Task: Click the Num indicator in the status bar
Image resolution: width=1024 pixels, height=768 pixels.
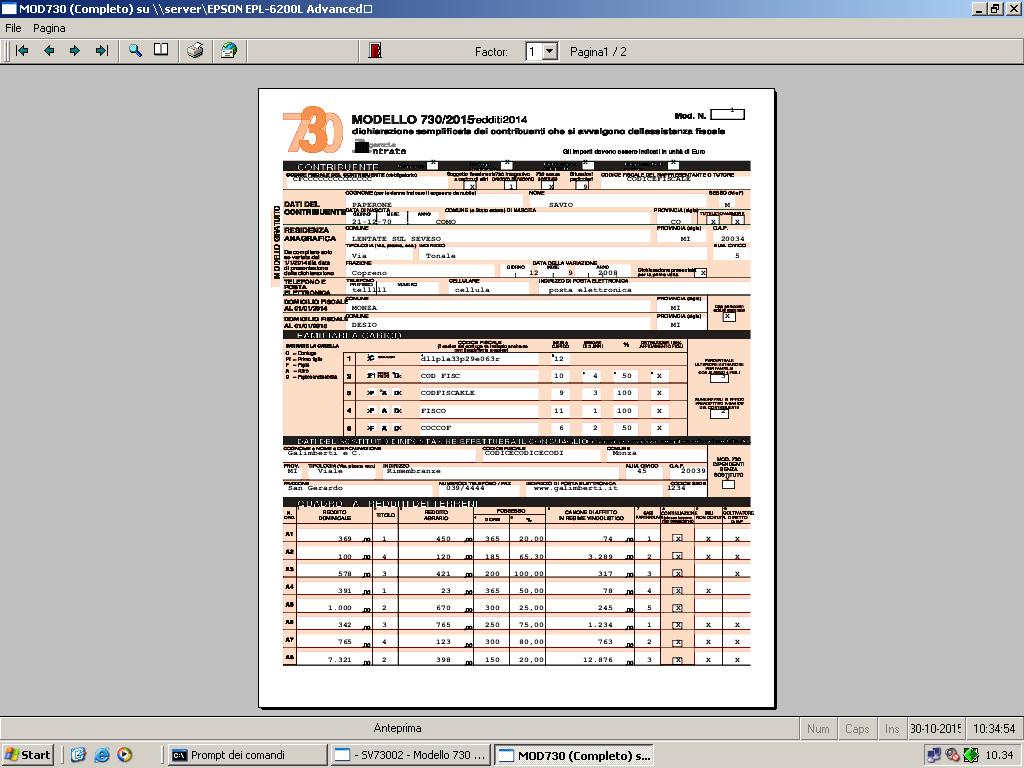Action: coord(818,728)
